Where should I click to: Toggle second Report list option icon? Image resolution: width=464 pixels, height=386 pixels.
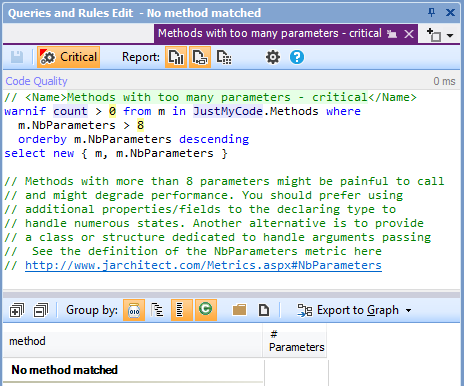(x=200, y=57)
